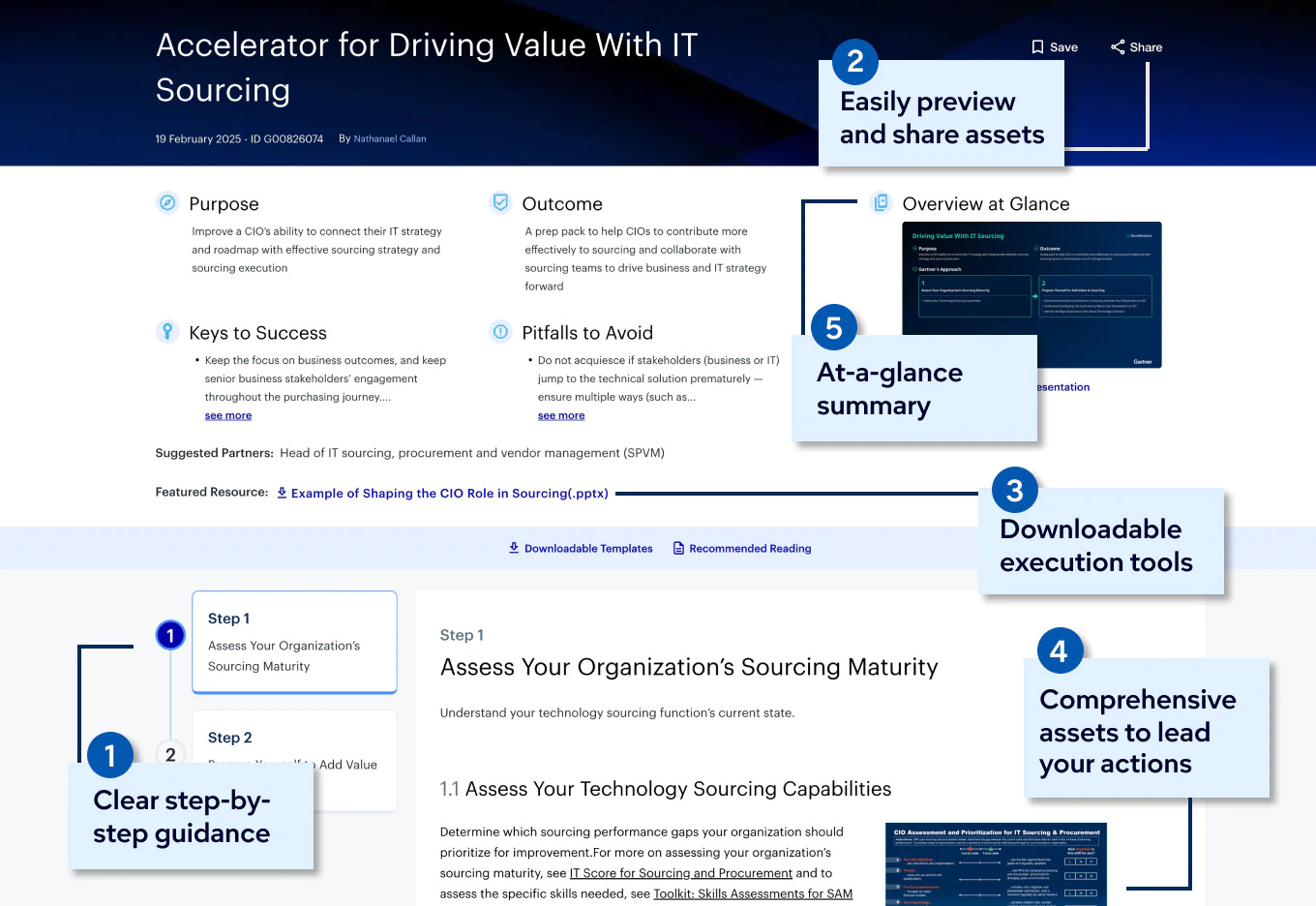Open the Share icon
Image resolution: width=1316 pixels, height=906 pixels.
(x=1119, y=46)
